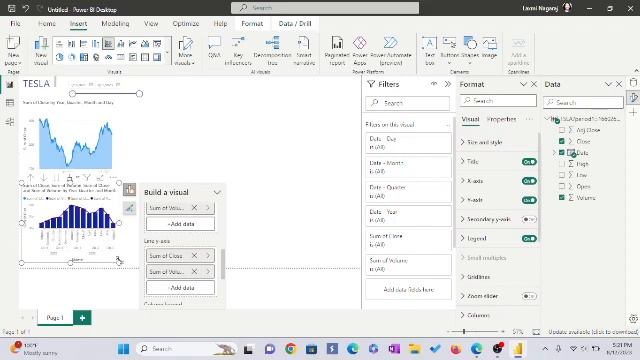640x360 pixels.
Task: Switch to Model view in left sidebar
Action: [10, 121]
